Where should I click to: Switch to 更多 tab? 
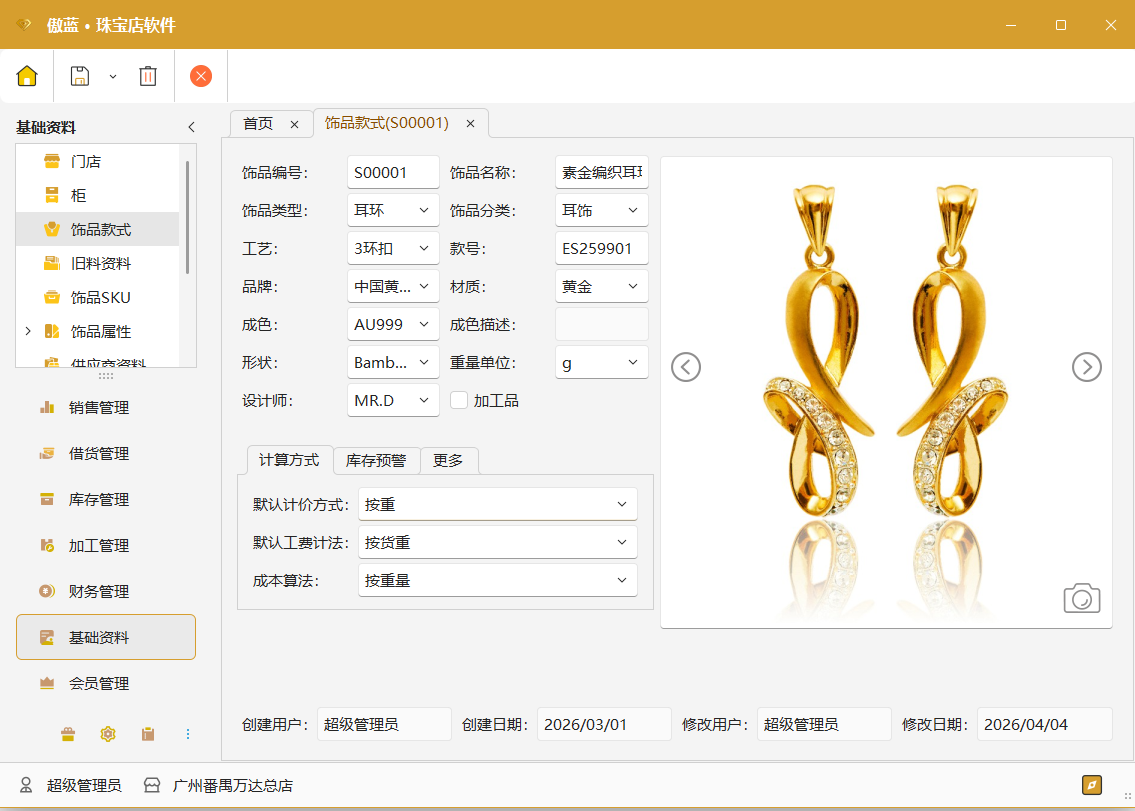[448, 461]
